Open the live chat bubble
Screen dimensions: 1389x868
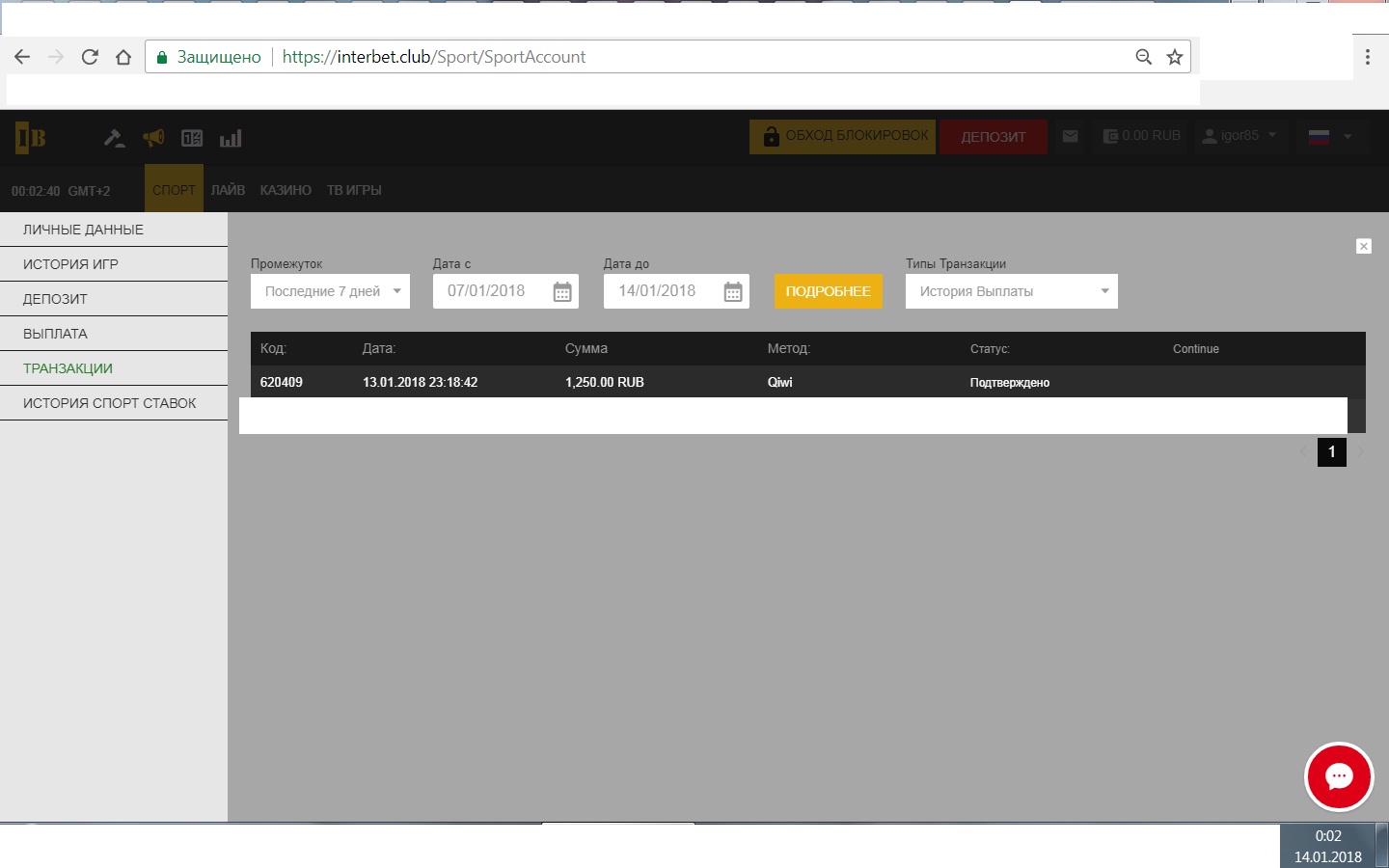[x=1338, y=776]
